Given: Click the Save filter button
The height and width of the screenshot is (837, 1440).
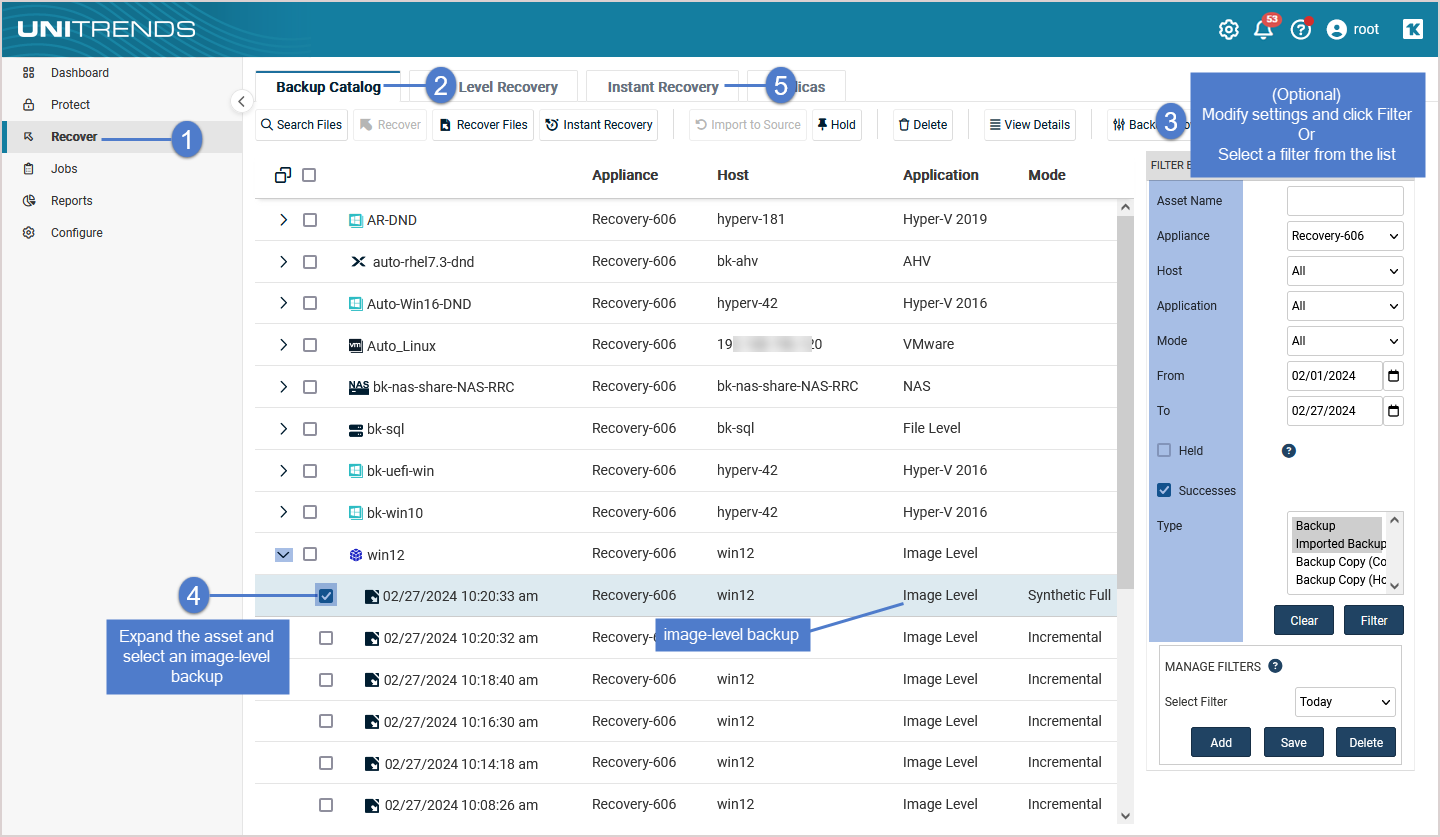Looking at the screenshot, I should click(1294, 742).
